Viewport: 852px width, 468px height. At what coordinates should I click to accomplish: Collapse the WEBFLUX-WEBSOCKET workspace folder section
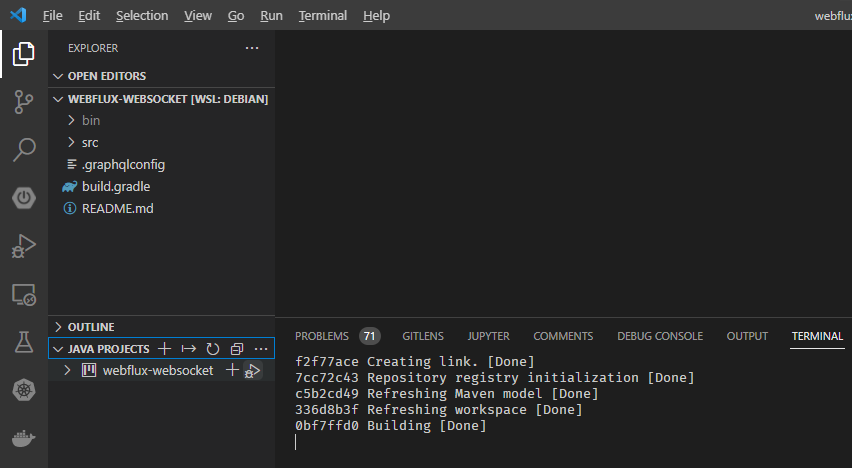[58, 99]
